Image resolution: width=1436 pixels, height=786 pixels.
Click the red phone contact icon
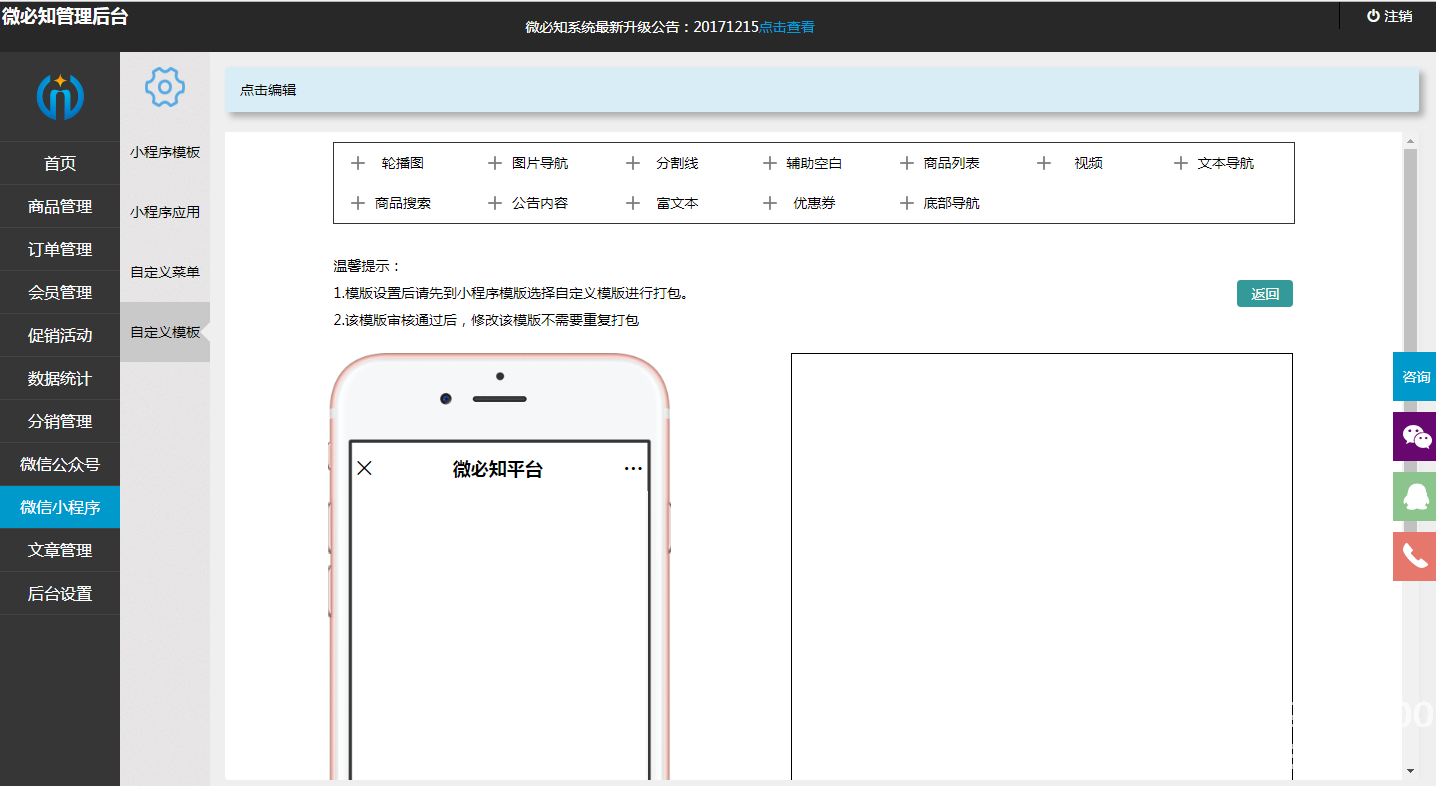pos(1414,556)
